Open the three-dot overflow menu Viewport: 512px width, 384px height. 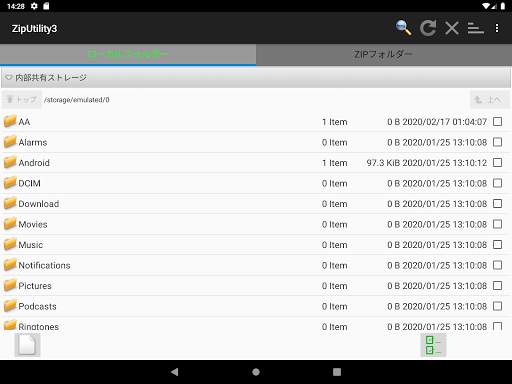[497, 28]
